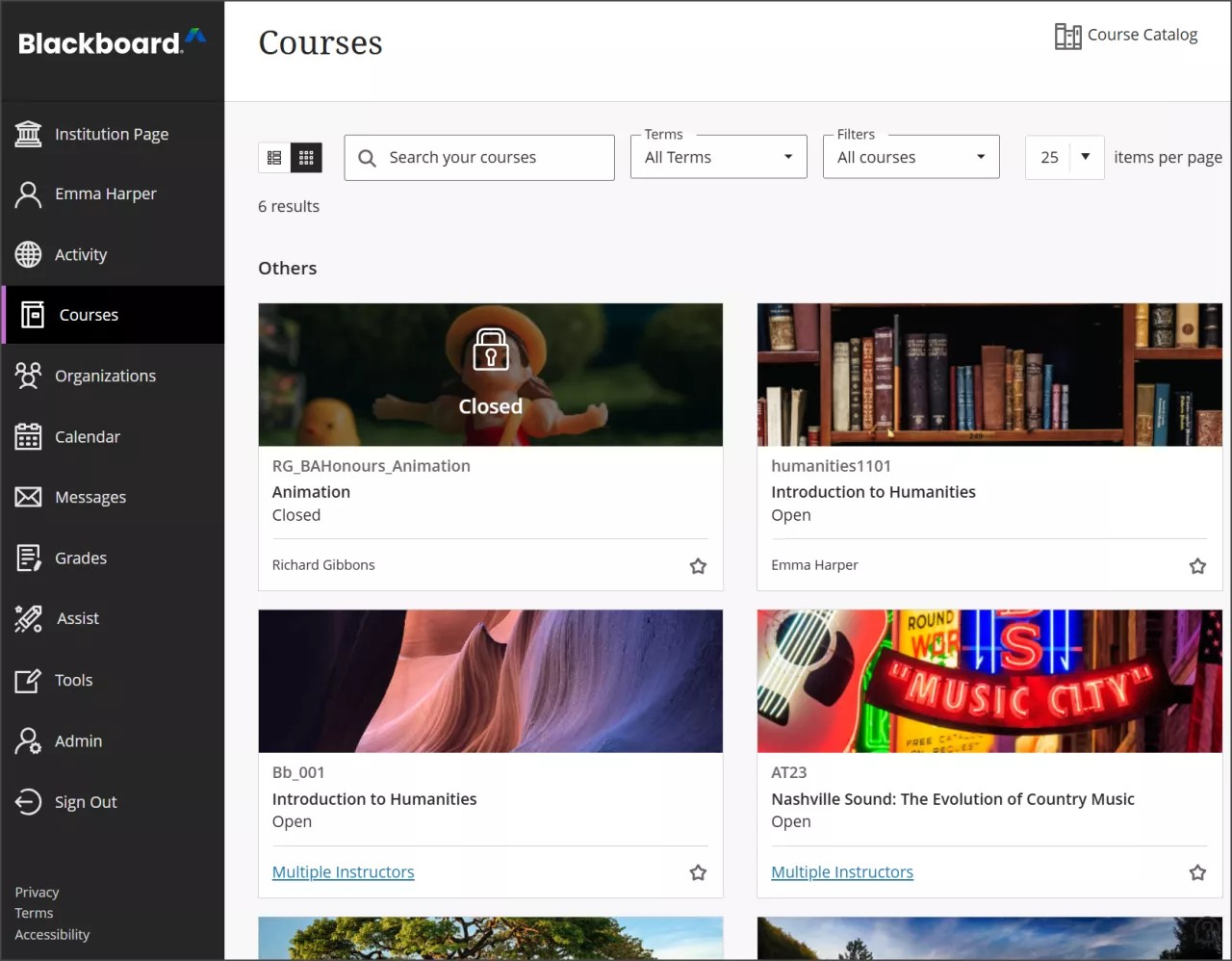
Task: Expand the All courses filter dropdown
Action: coord(911,156)
